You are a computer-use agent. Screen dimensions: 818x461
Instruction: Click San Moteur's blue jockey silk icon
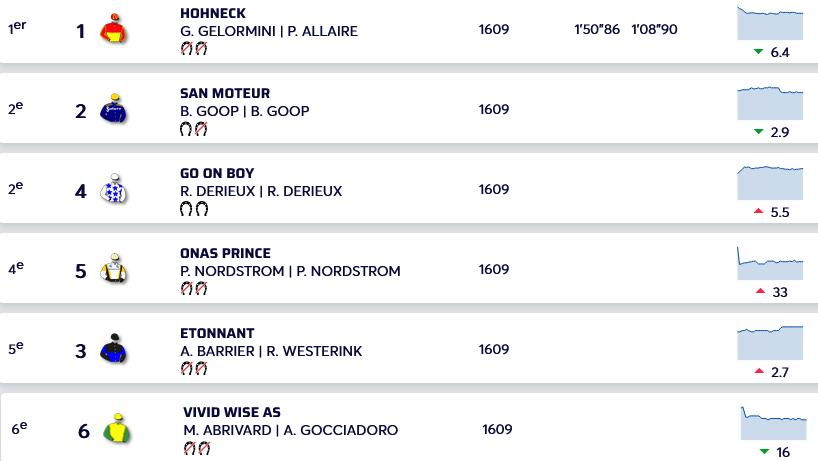click(113, 108)
